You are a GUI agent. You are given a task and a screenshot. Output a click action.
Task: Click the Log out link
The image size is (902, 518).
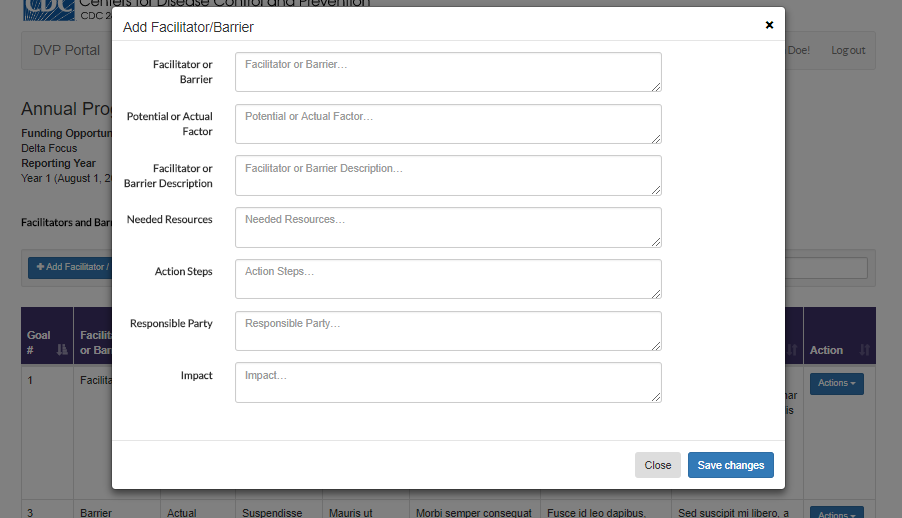(848, 50)
